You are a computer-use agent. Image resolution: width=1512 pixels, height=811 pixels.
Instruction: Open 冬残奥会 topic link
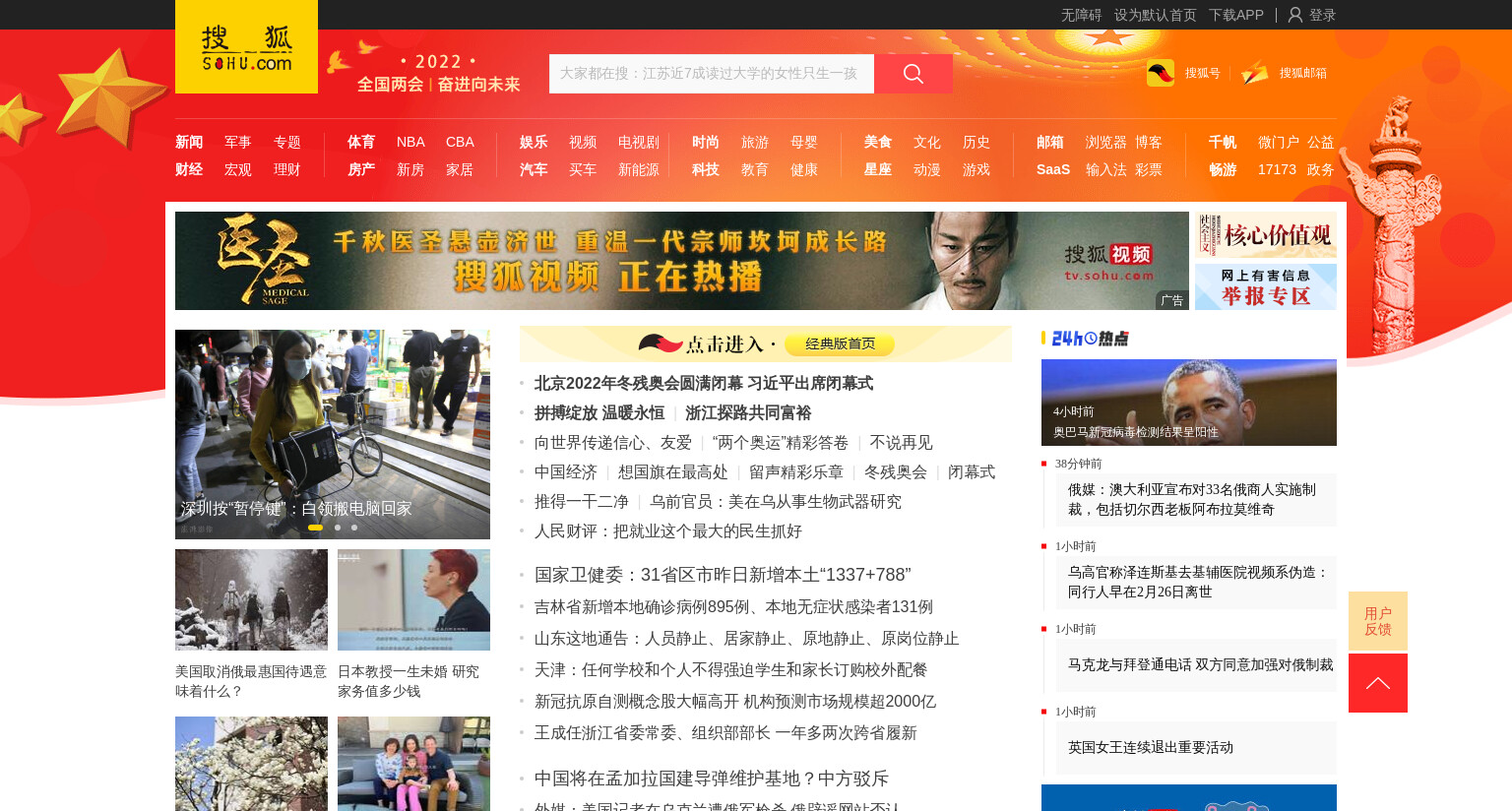click(896, 472)
